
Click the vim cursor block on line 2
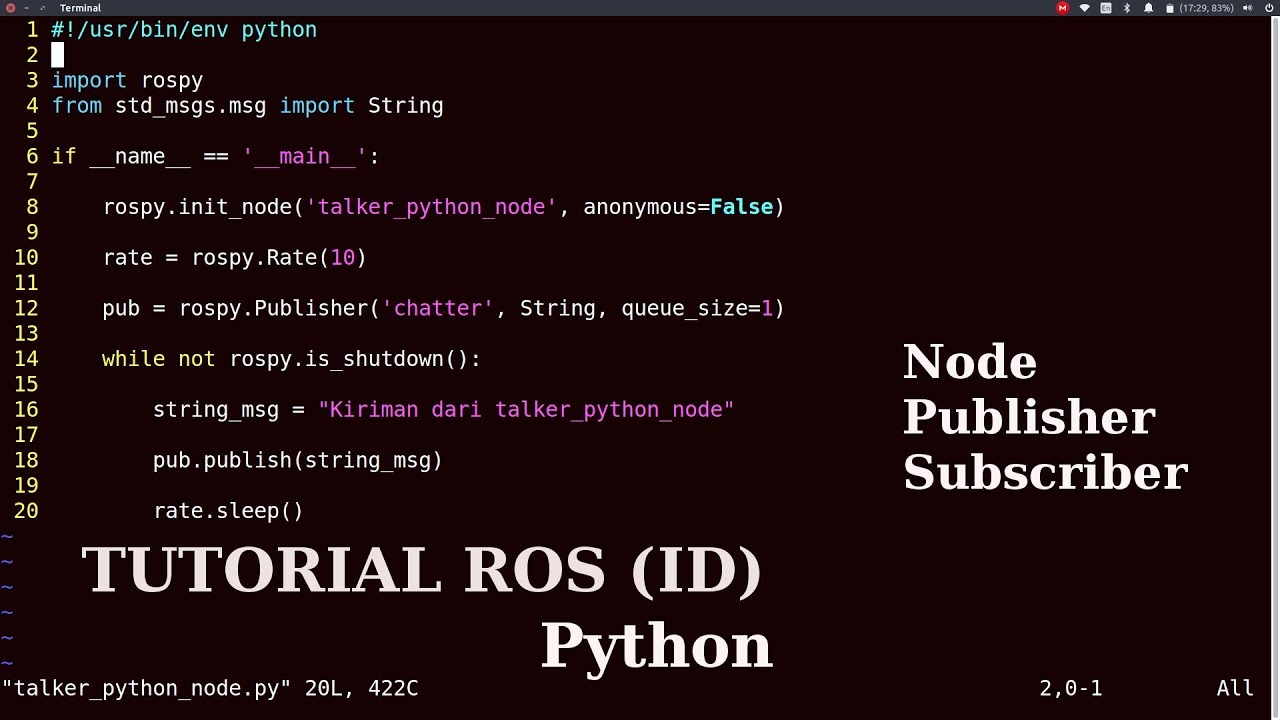point(57,55)
